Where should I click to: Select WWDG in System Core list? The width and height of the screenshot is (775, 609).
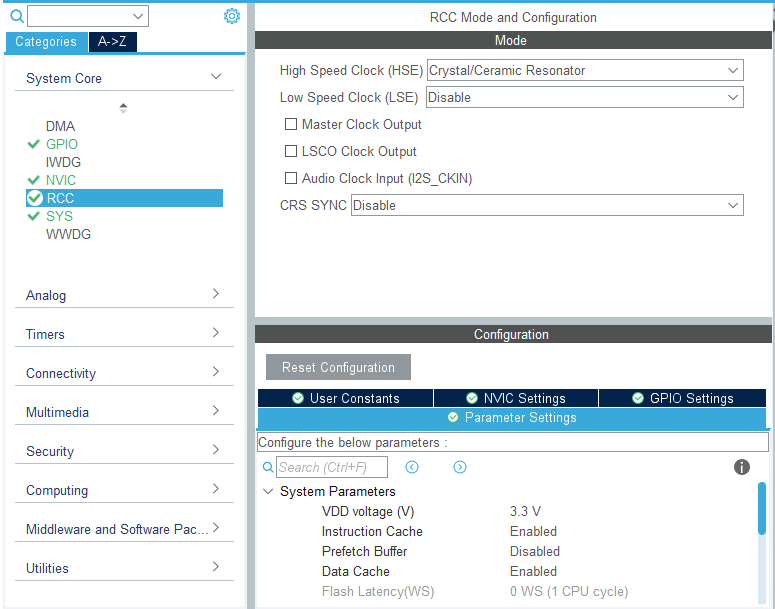(68, 234)
